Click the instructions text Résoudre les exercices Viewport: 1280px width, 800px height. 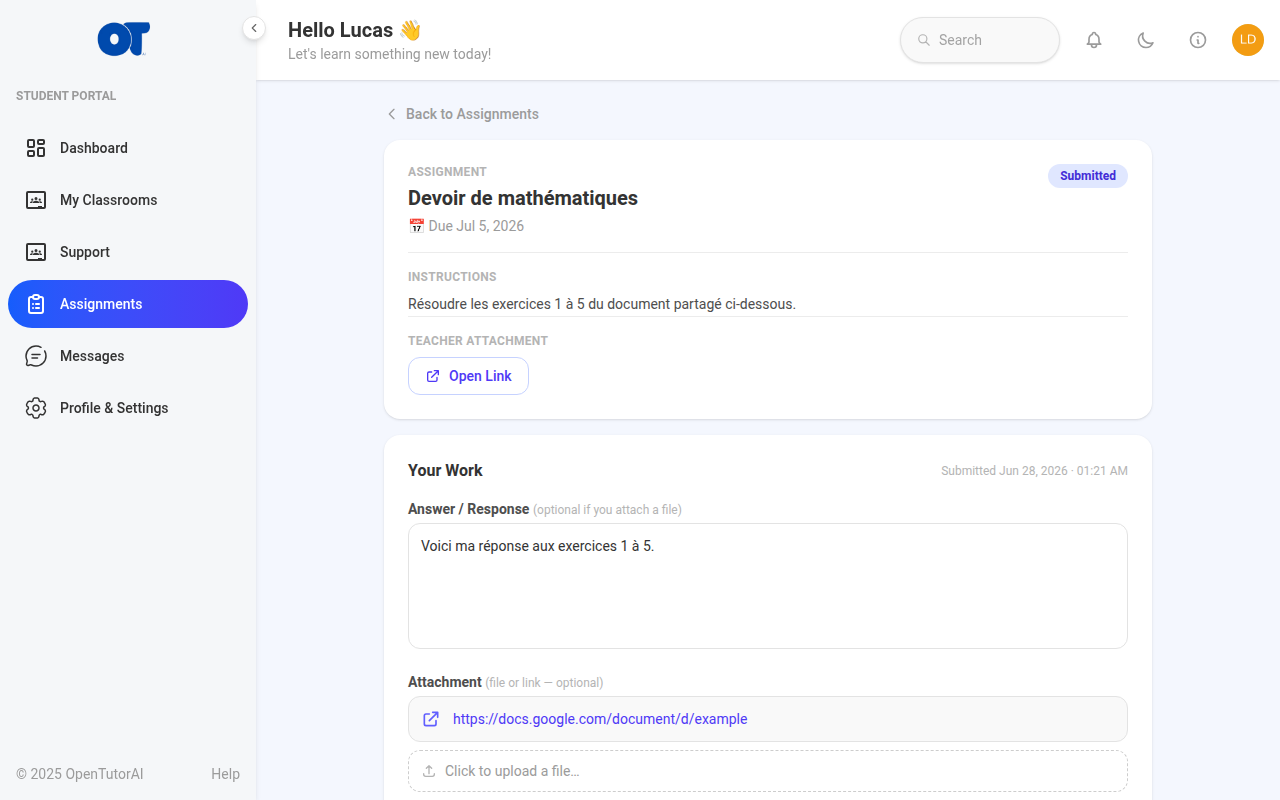click(x=602, y=304)
